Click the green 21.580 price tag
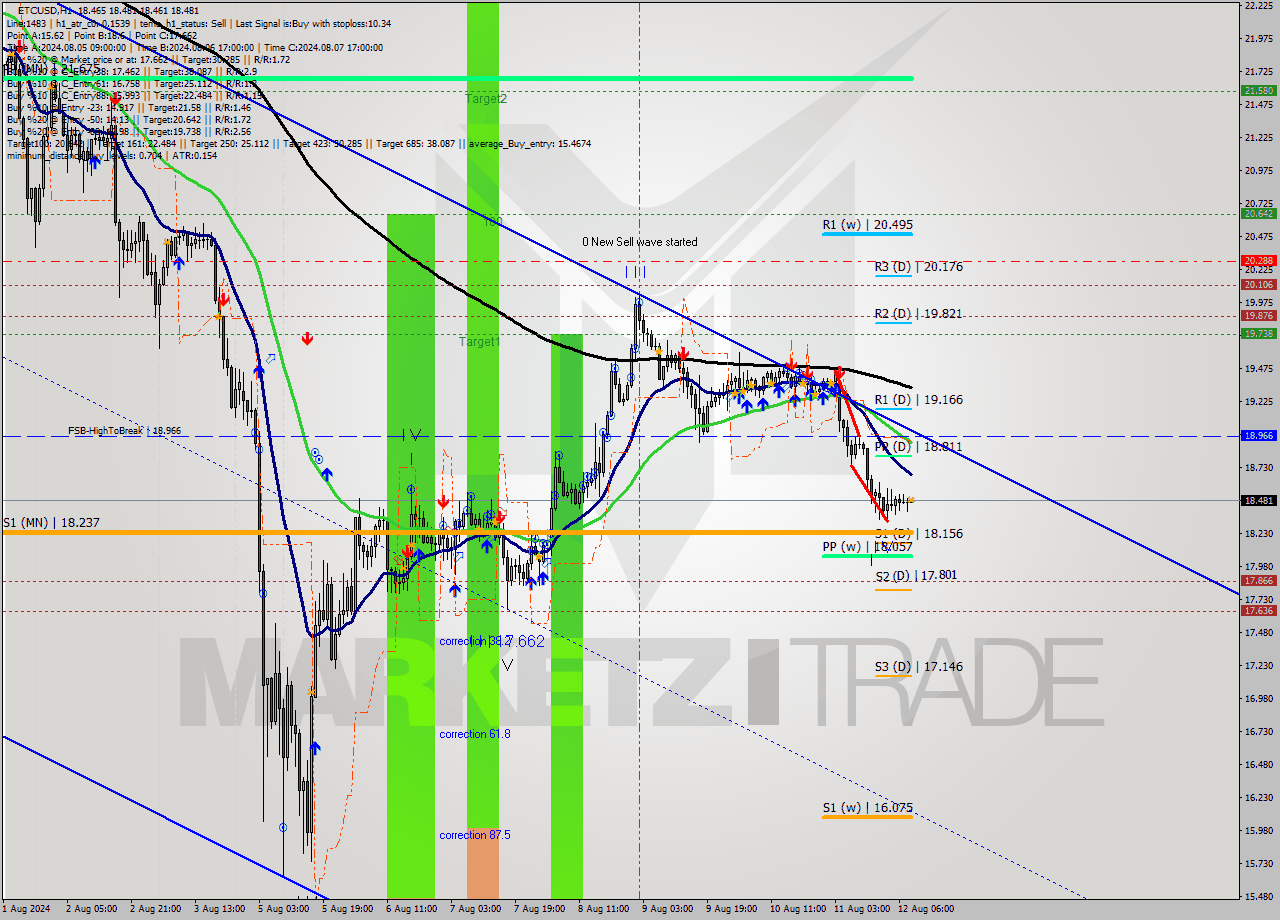Screen dimensions: 1280x920 (1258, 90)
